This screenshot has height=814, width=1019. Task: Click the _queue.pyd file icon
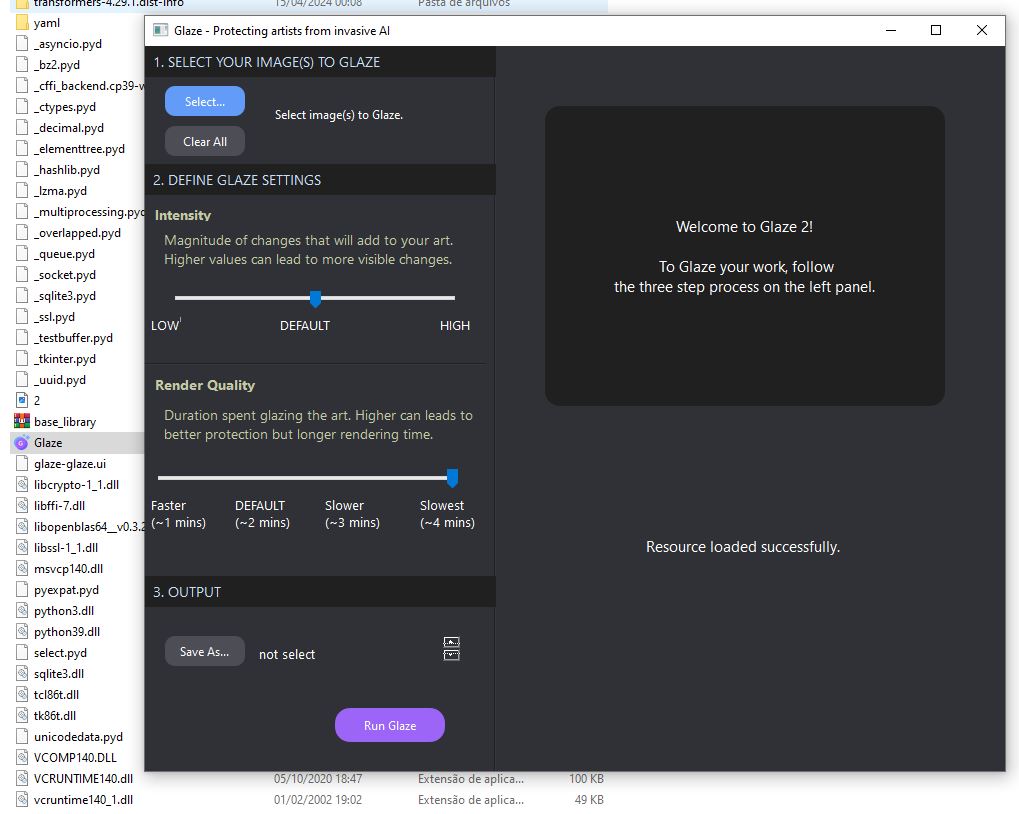[x=21, y=253]
